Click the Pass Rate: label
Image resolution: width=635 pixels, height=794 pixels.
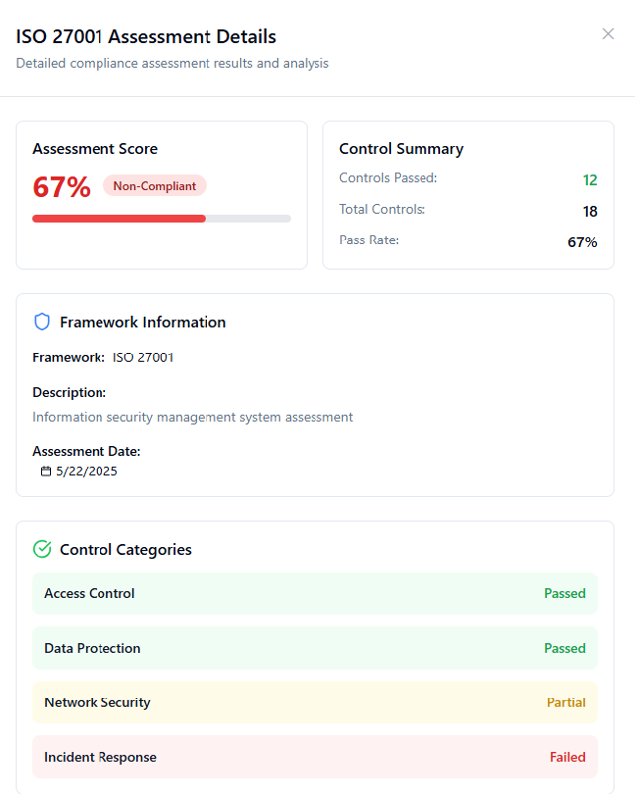coord(369,240)
